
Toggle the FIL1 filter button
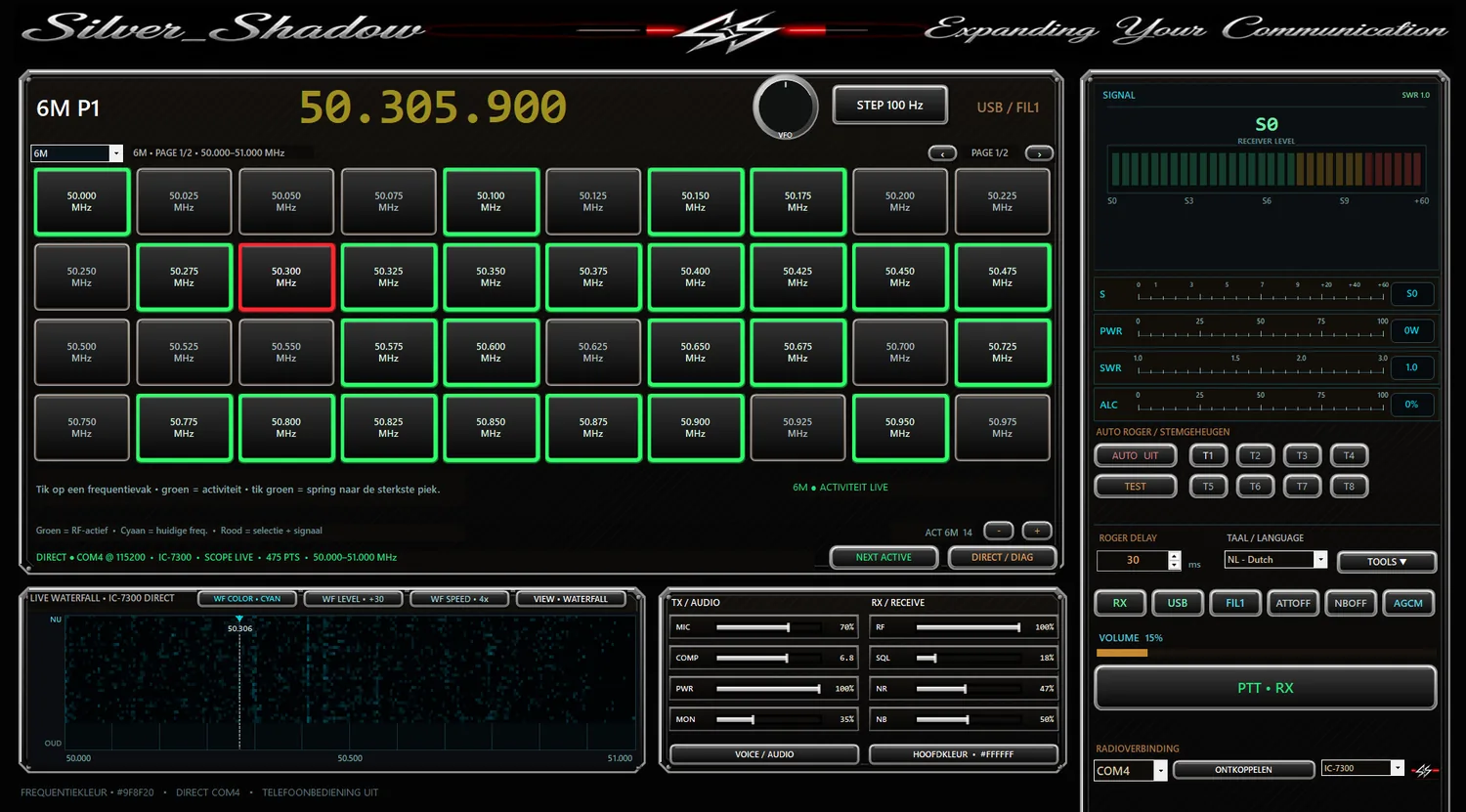pyautogui.click(x=1235, y=603)
